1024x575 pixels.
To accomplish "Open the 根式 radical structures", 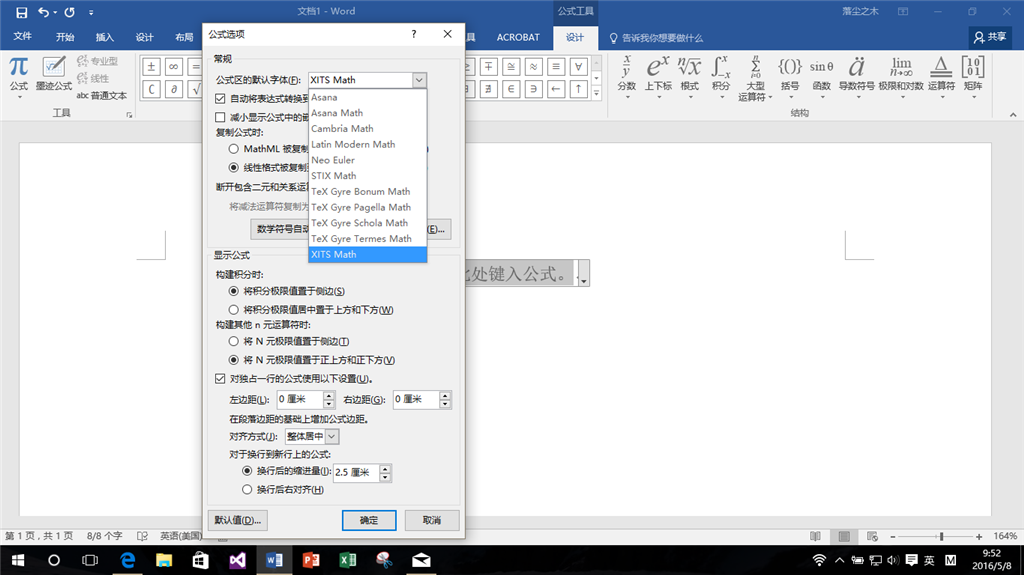I will 689,76.
